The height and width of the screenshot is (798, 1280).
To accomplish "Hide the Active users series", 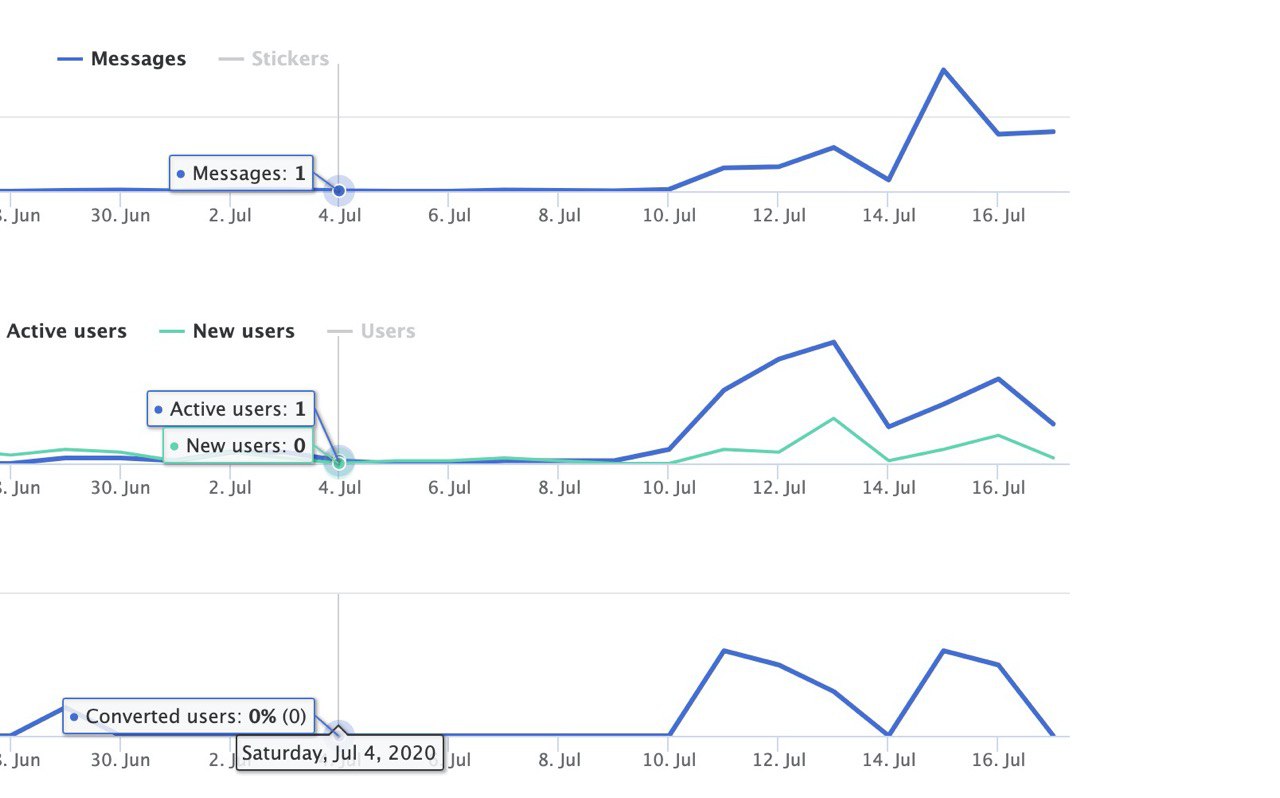I will (x=66, y=331).
